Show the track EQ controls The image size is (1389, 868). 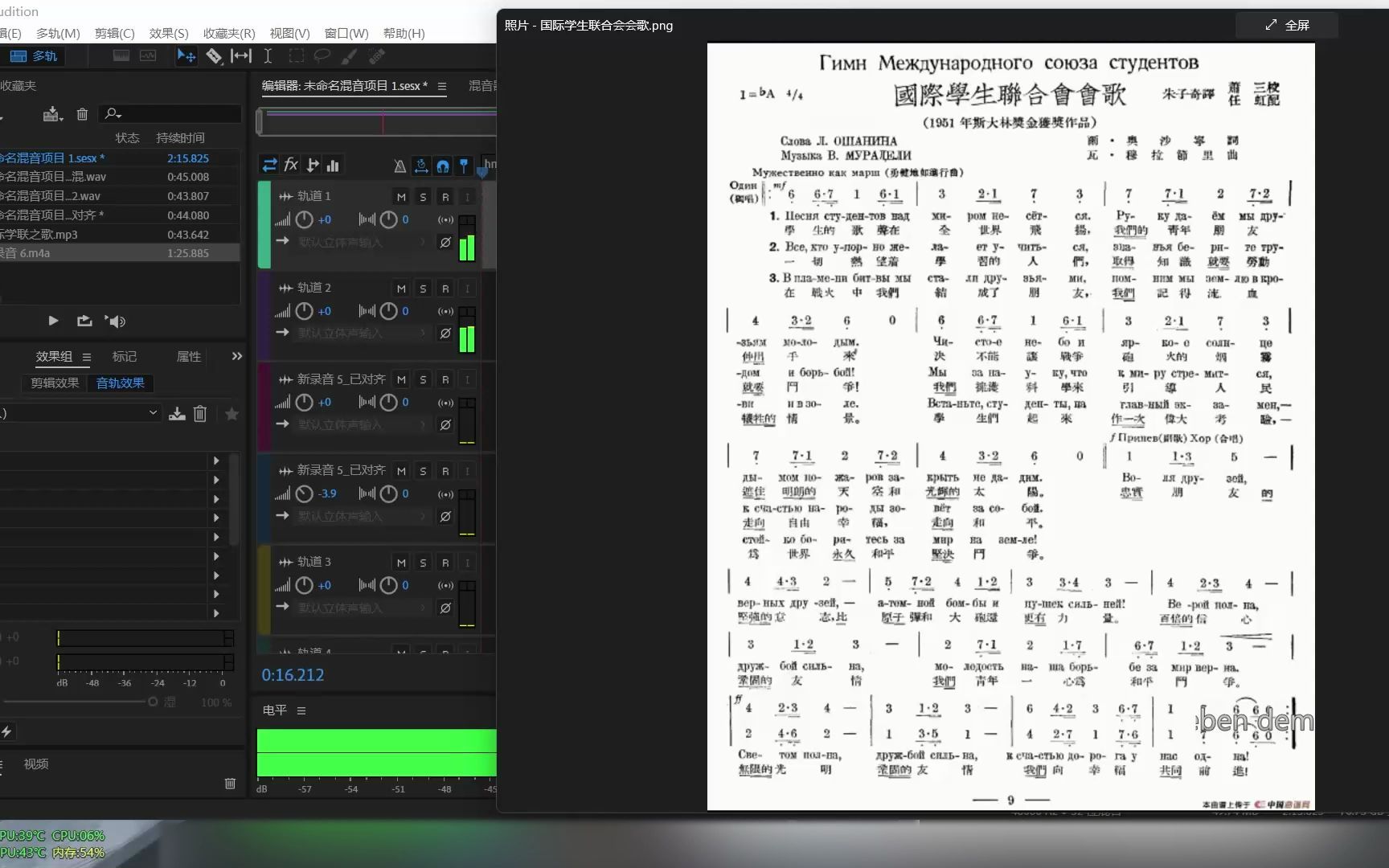[x=333, y=165]
